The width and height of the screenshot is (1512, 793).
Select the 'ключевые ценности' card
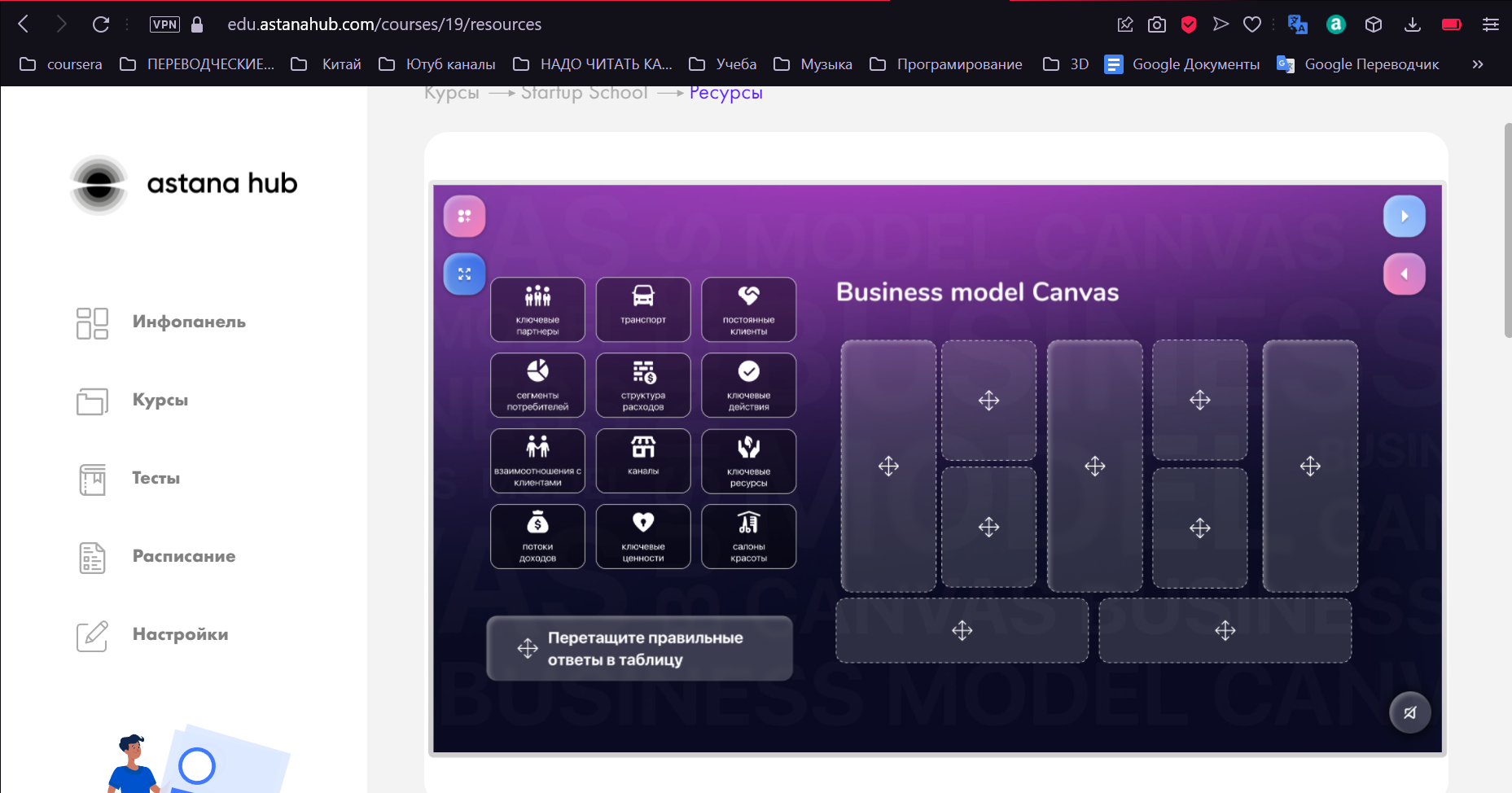click(643, 537)
